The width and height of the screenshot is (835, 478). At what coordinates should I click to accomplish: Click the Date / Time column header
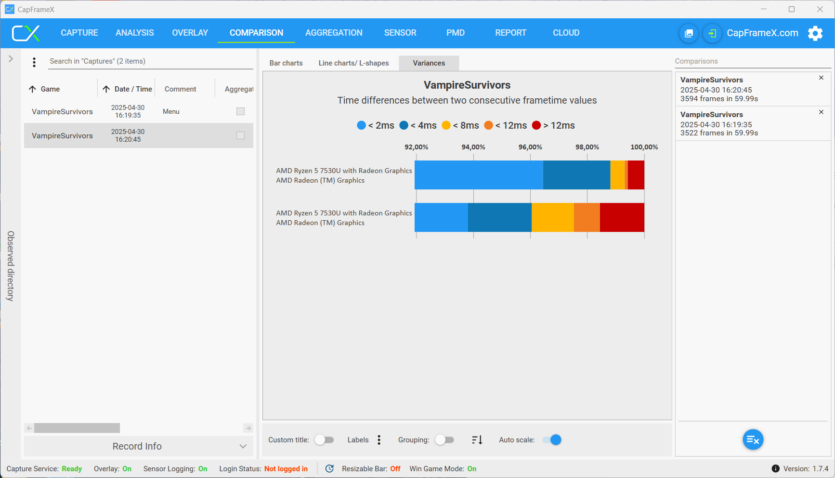tap(133, 89)
